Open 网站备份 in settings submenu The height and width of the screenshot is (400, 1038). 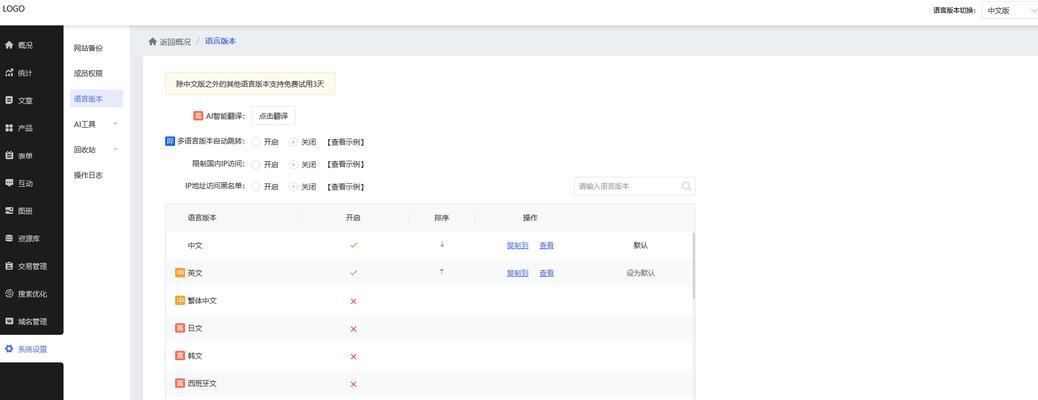88,48
